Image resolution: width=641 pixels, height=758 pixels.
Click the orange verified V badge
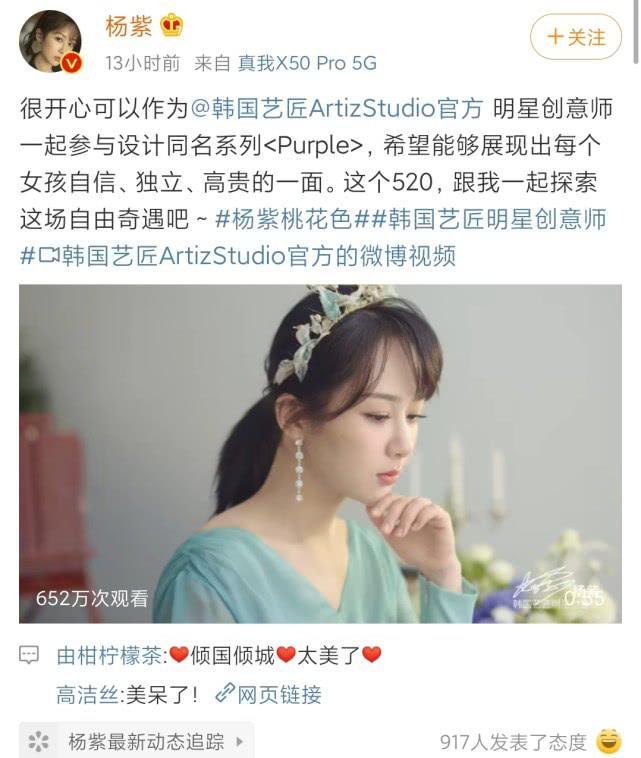tap(72, 63)
